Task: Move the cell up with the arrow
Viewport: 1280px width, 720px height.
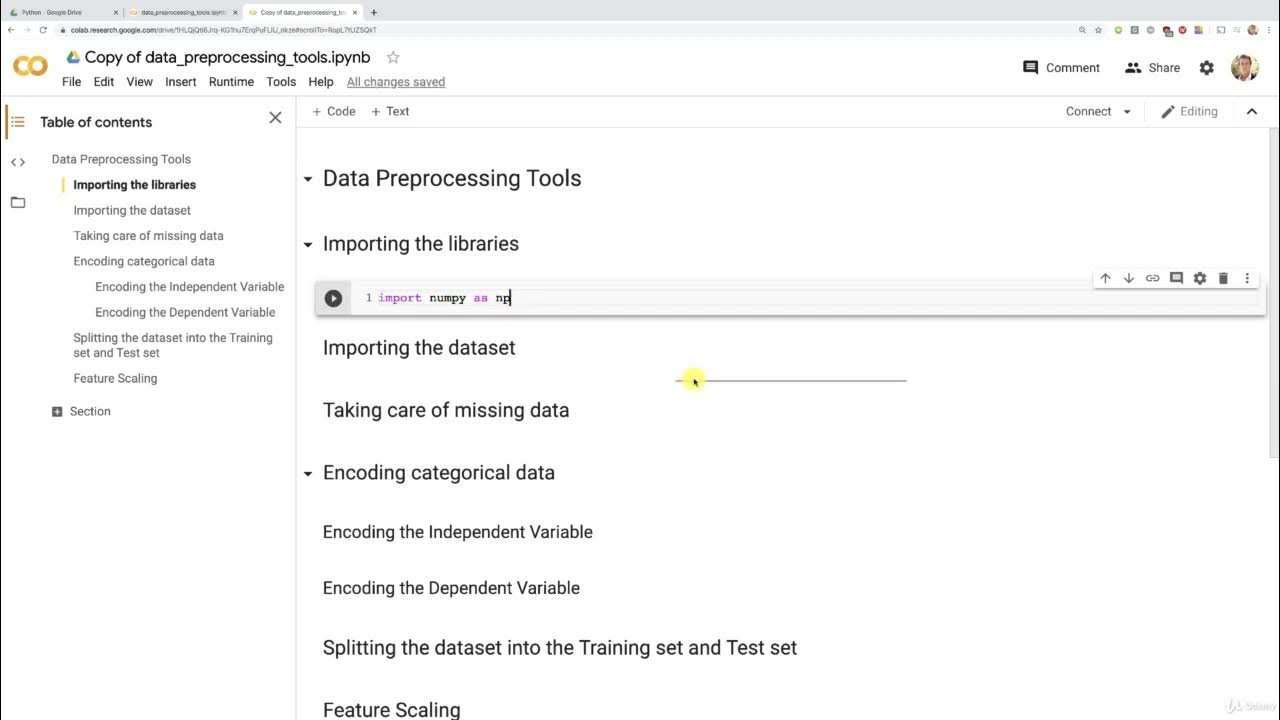Action: click(1105, 278)
